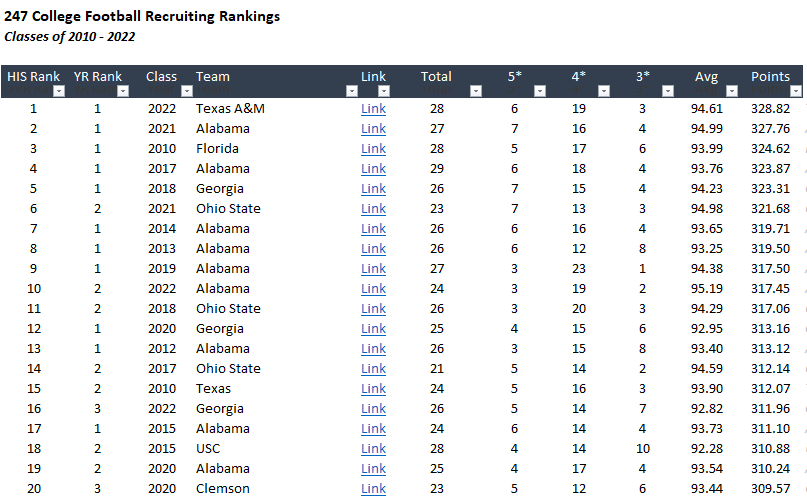
Task: Expand the 5* column filter arrow
Action: (x=540, y=91)
